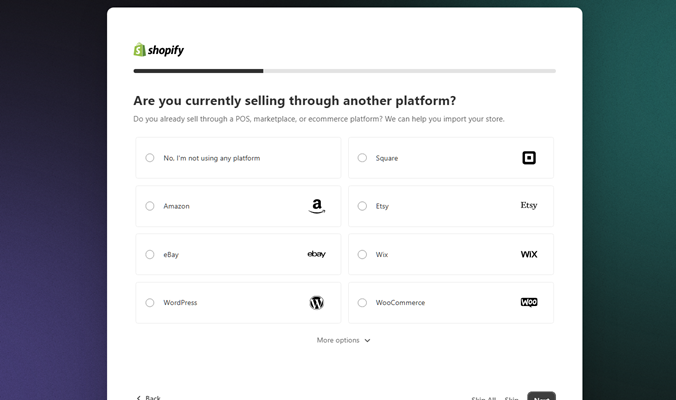
Task: Click the Shopify logo
Action: [x=159, y=50]
